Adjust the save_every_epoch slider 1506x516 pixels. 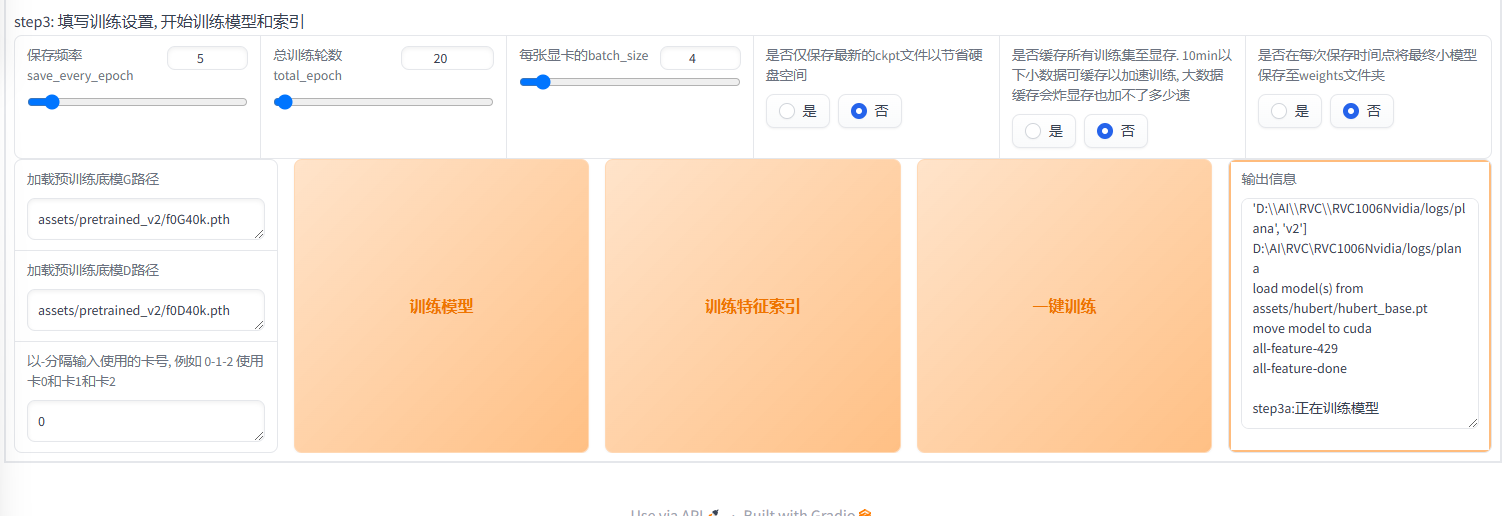pos(137,102)
